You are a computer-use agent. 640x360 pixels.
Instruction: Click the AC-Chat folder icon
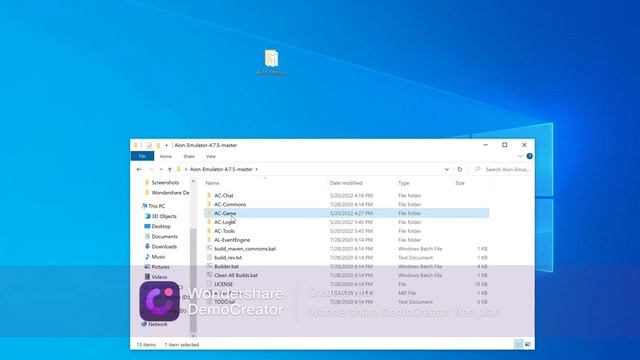tap(209, 196)
